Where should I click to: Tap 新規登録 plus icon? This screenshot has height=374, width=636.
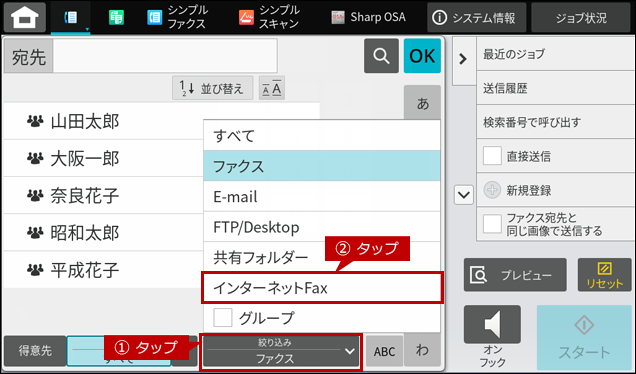point(492,190)
